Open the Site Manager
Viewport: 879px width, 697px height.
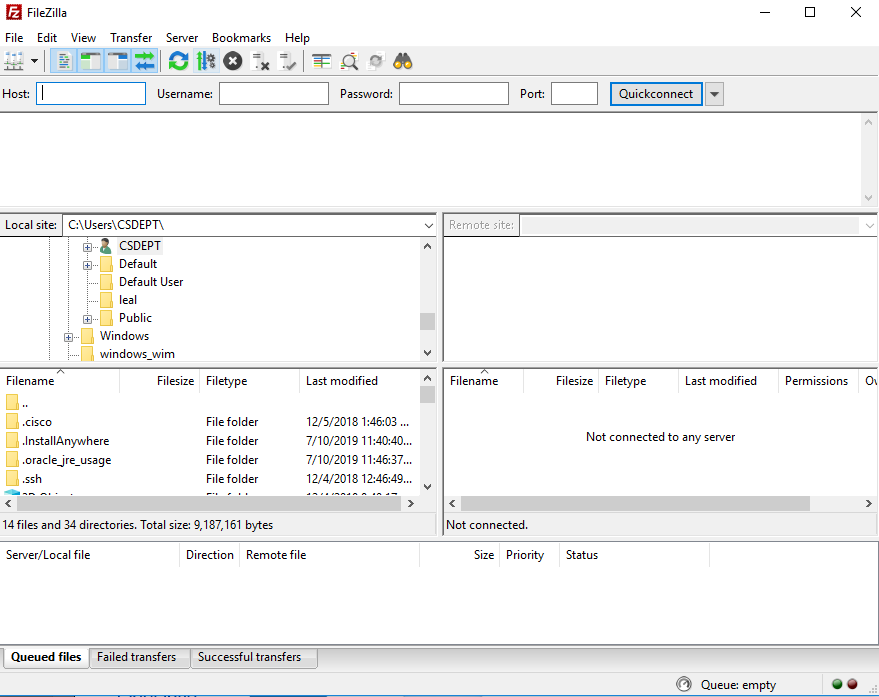tap(14, 61)
